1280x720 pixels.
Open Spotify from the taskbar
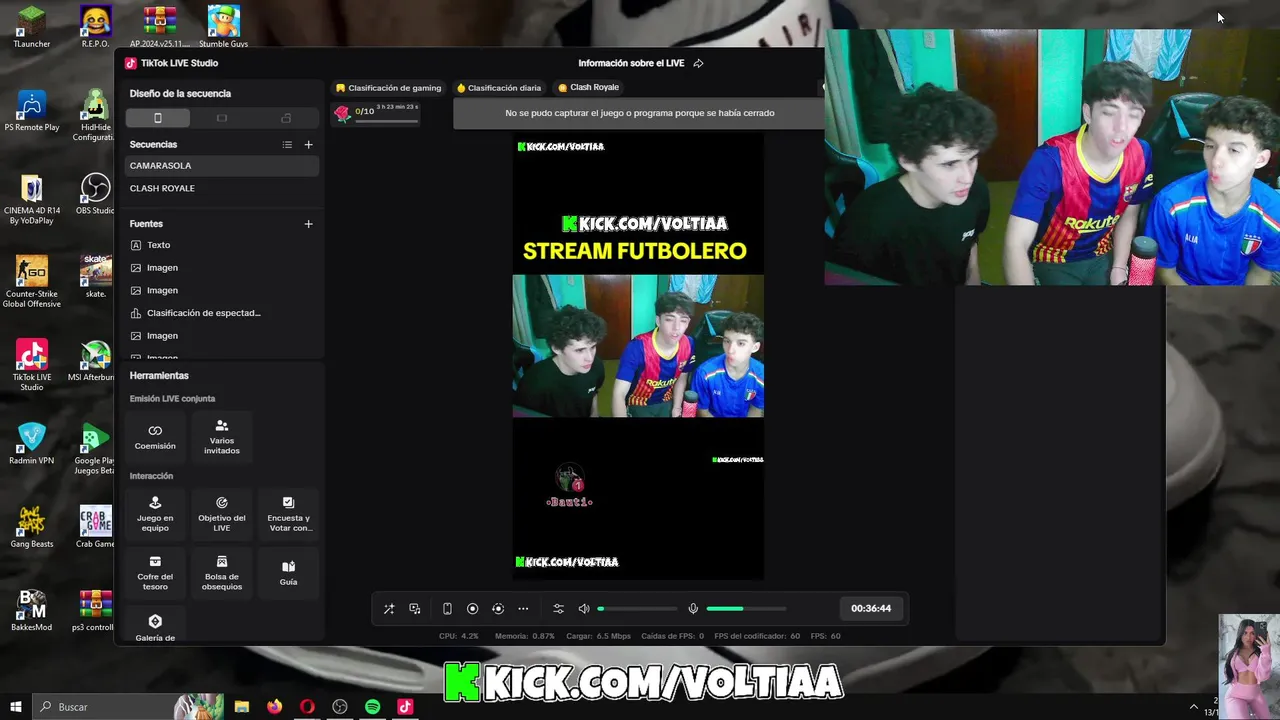pyautogui.click(x=372, y=707)
